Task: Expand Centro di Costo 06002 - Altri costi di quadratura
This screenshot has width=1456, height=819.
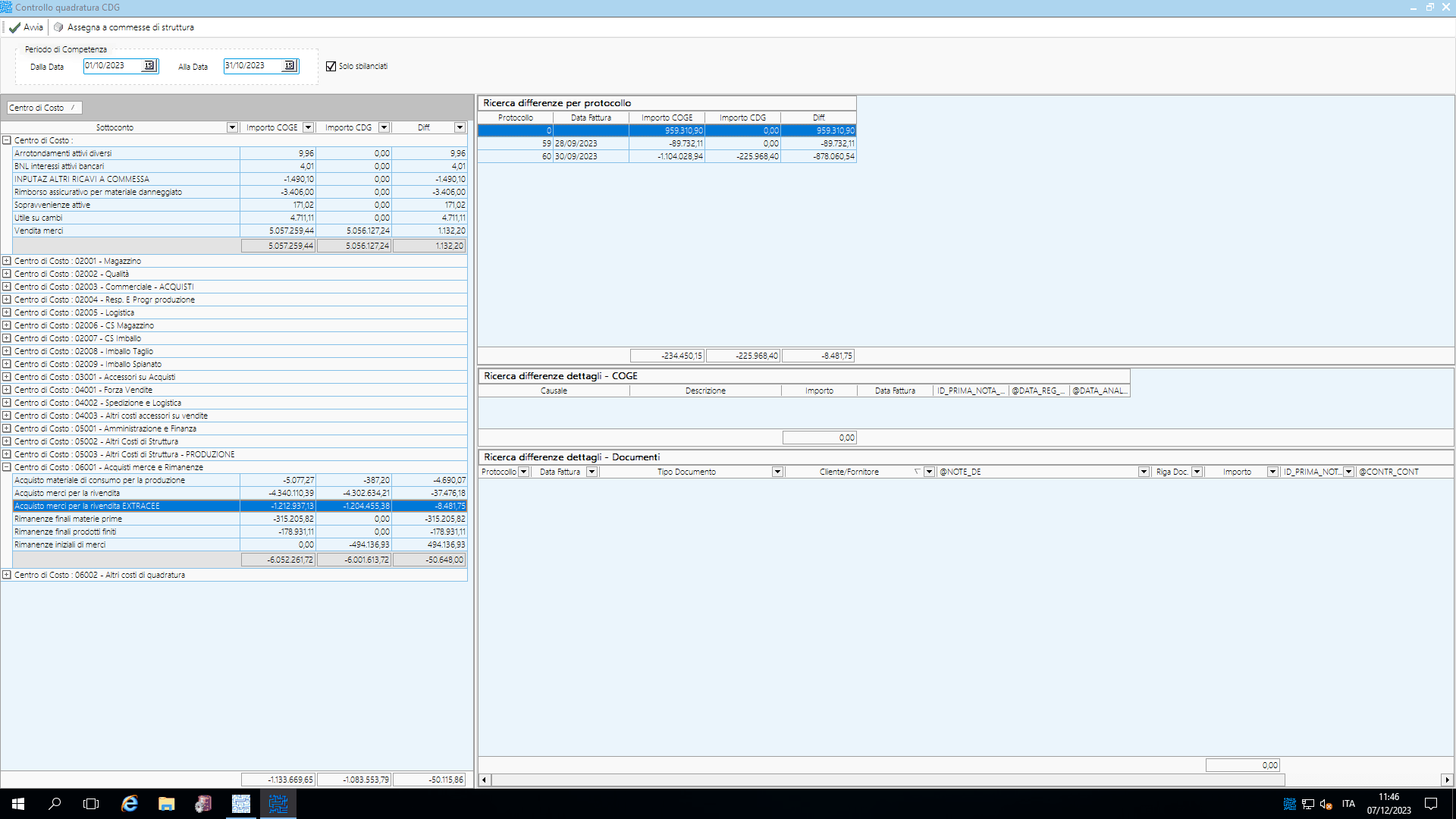Action: tap(7, 575)
